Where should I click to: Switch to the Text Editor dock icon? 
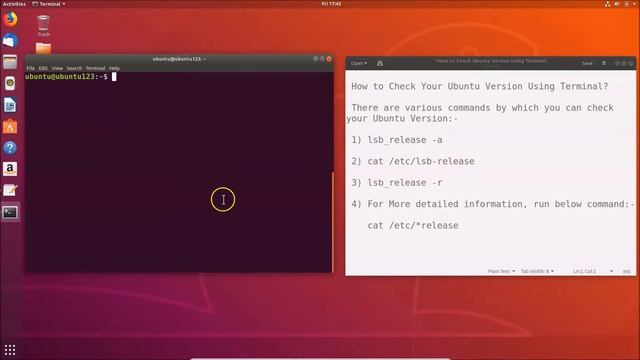tap(10, 190)
